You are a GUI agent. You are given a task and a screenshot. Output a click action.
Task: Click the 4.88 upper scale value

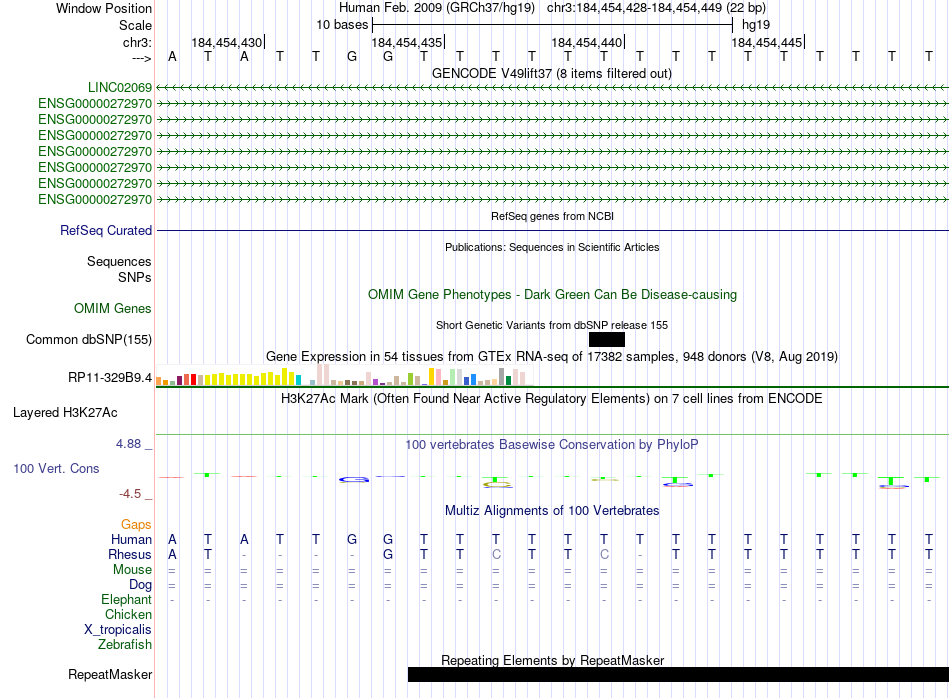coord(128,444)
